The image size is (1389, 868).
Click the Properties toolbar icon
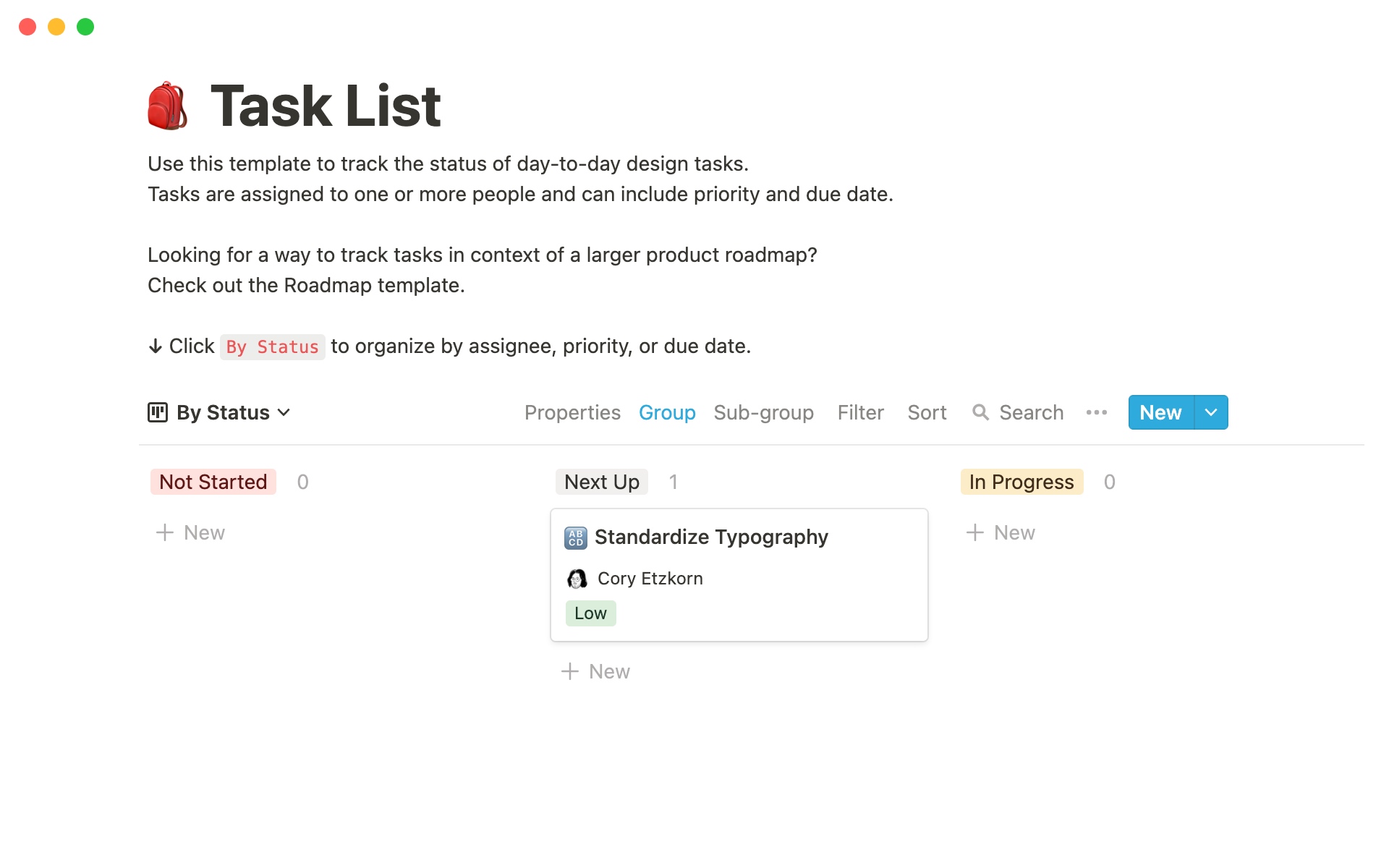572,412
